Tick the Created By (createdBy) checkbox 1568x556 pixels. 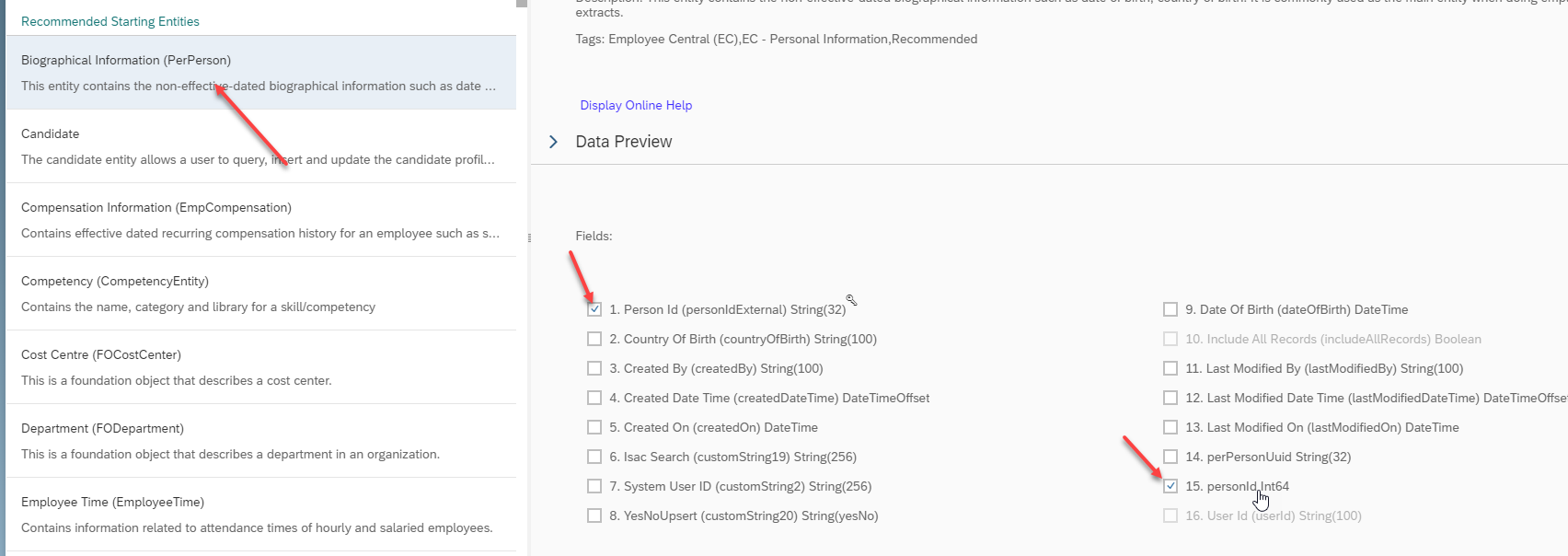click(594, 368)
